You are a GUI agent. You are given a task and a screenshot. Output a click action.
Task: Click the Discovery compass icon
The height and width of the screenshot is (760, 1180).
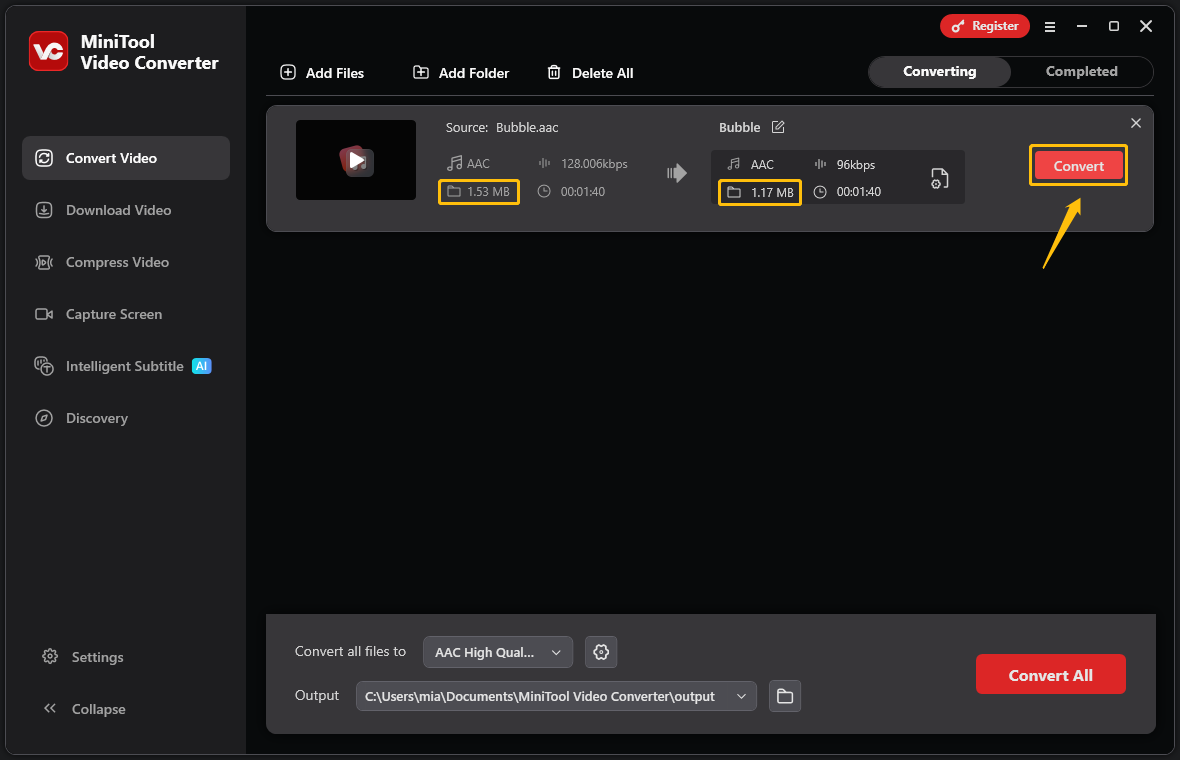click(x=44, y=418)
